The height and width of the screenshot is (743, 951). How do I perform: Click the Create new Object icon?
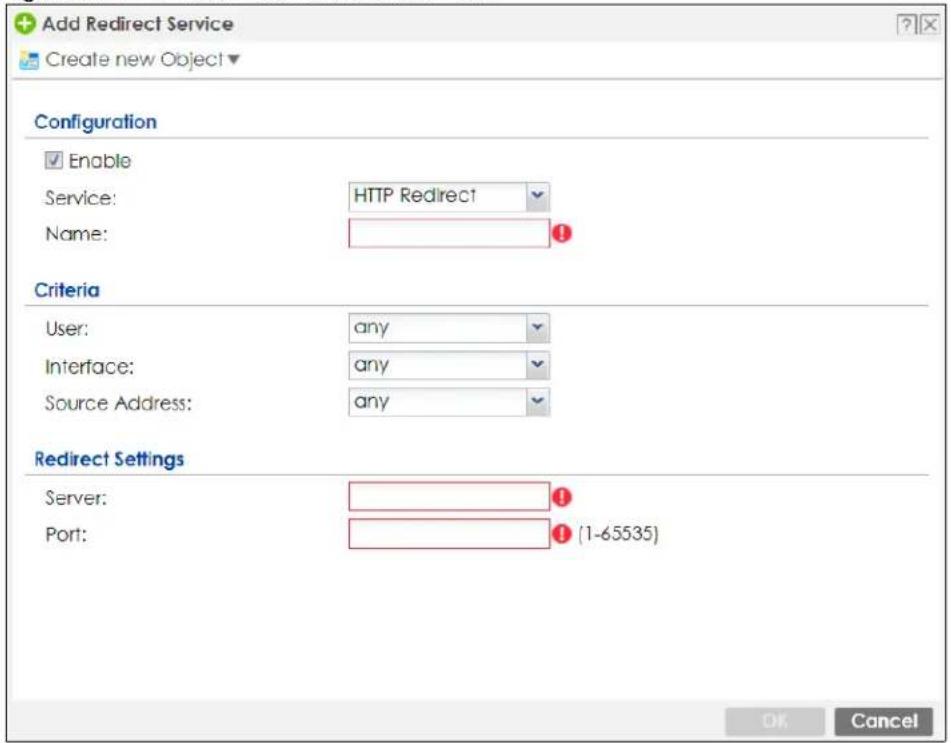click(x=29, y=60)
